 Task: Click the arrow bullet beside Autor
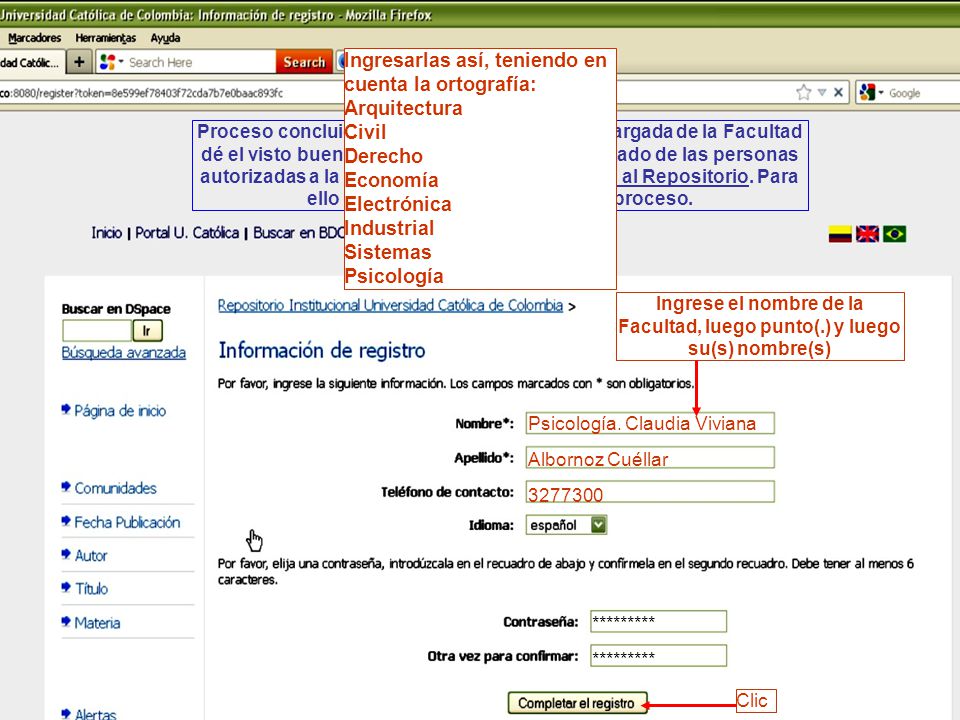click(x=66, y=554)
